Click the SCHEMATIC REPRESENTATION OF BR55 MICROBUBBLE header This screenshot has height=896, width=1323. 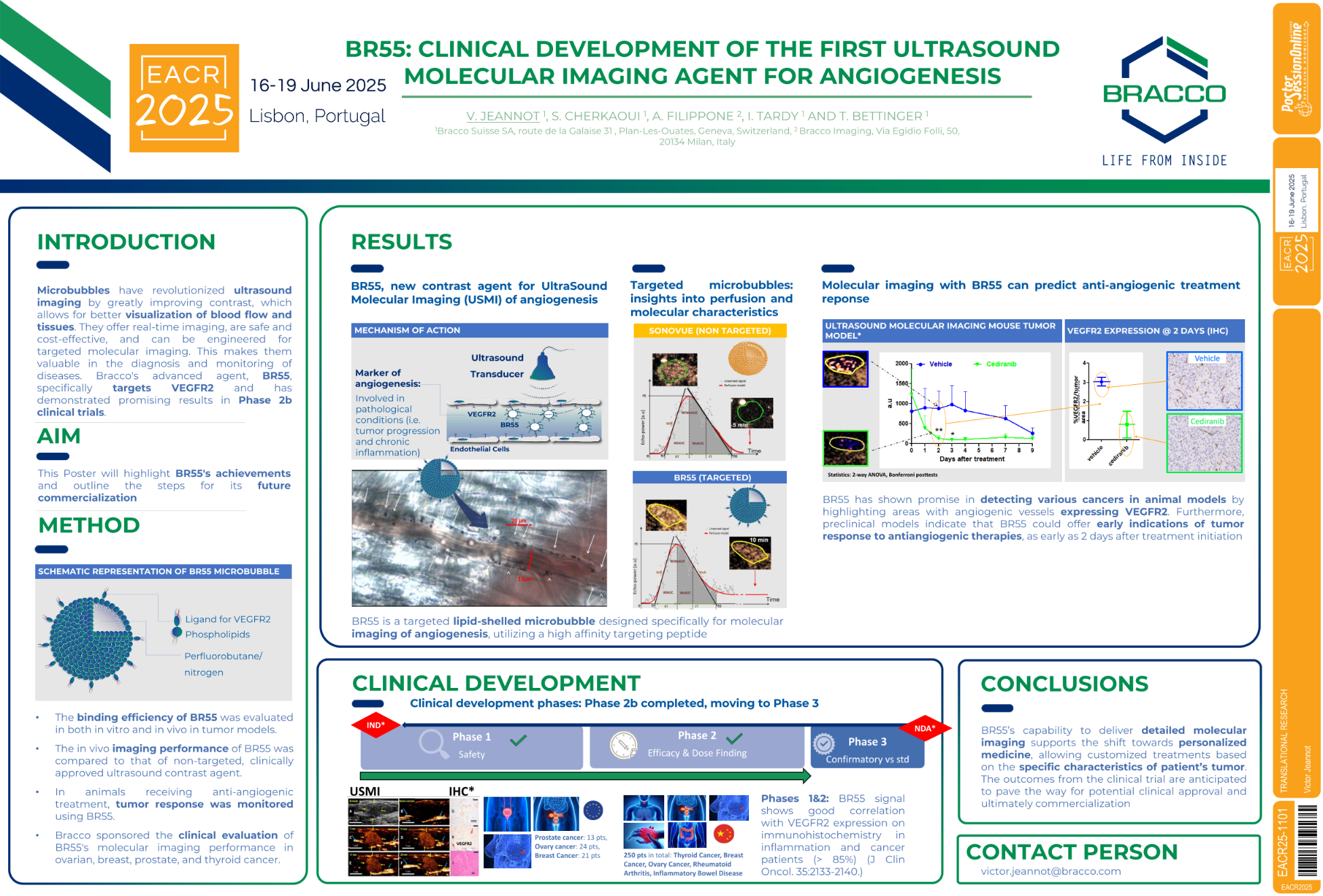coord(163,571)
